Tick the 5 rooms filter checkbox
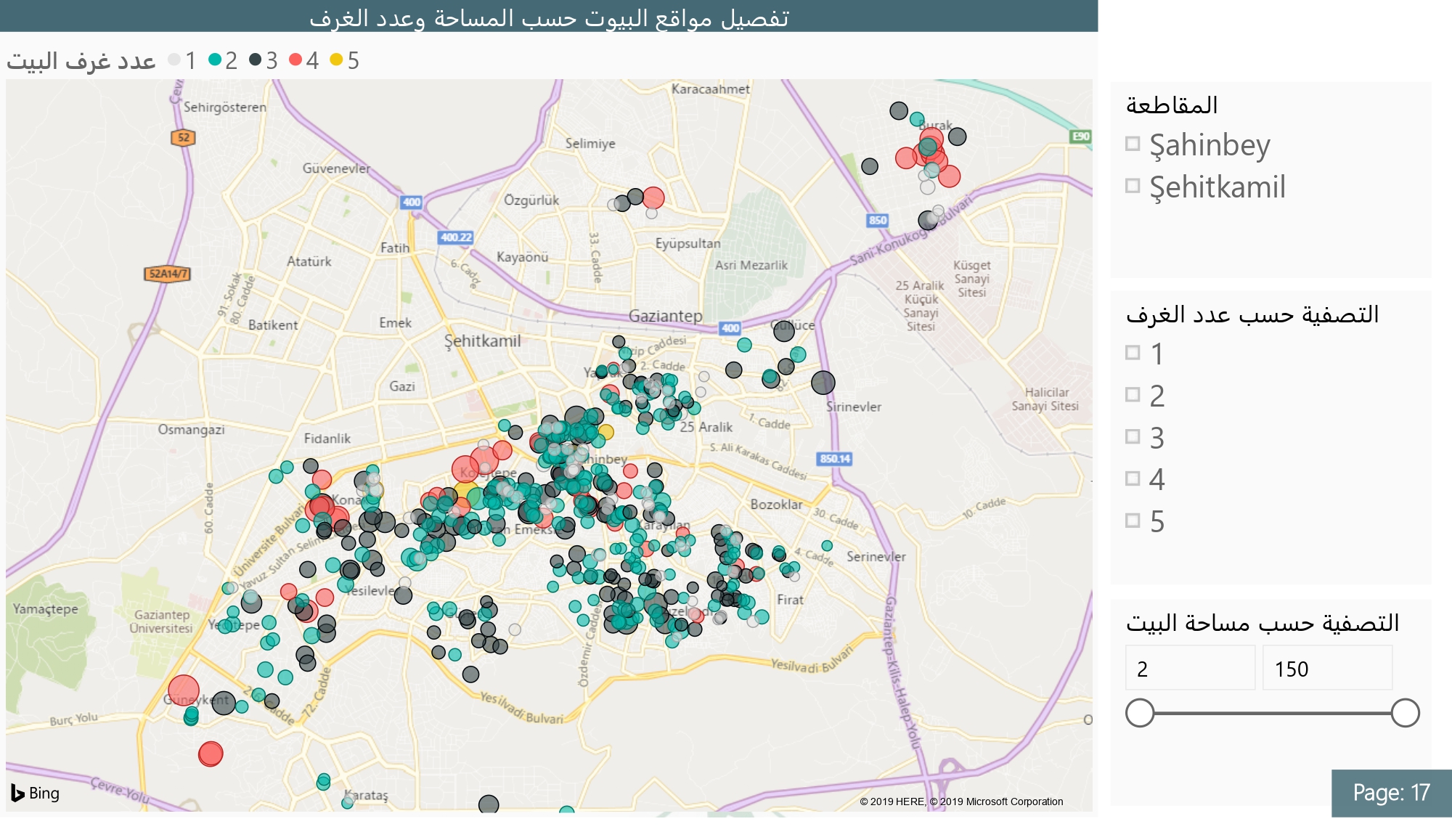Image resolution: width=1452 pixels, height=840 pixels. 1133,521
